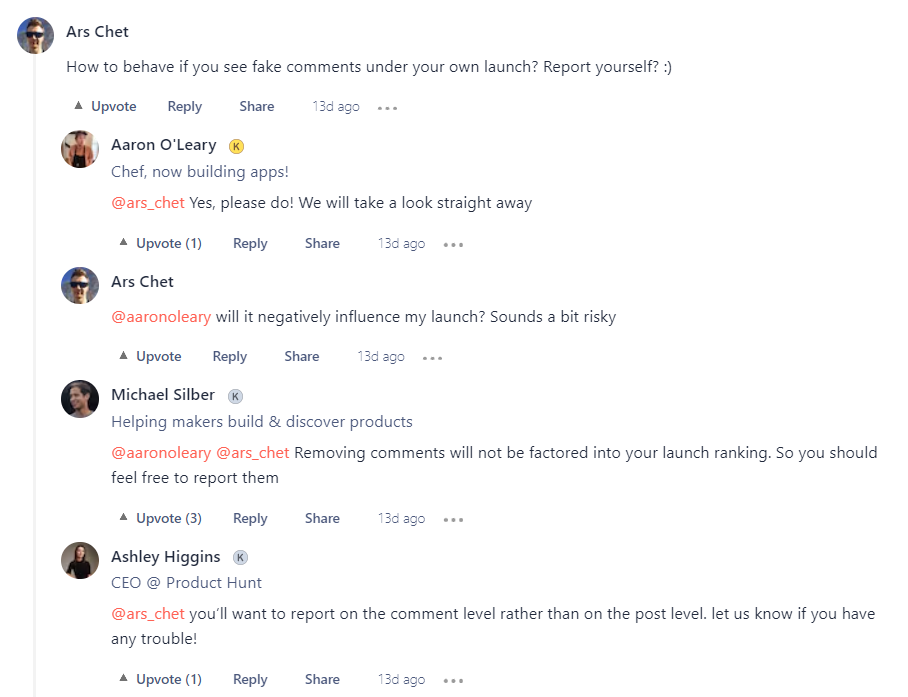Open more options on Aaron O'Leary's comment
This screenshot has width=908, height=697.
[453, 245]
